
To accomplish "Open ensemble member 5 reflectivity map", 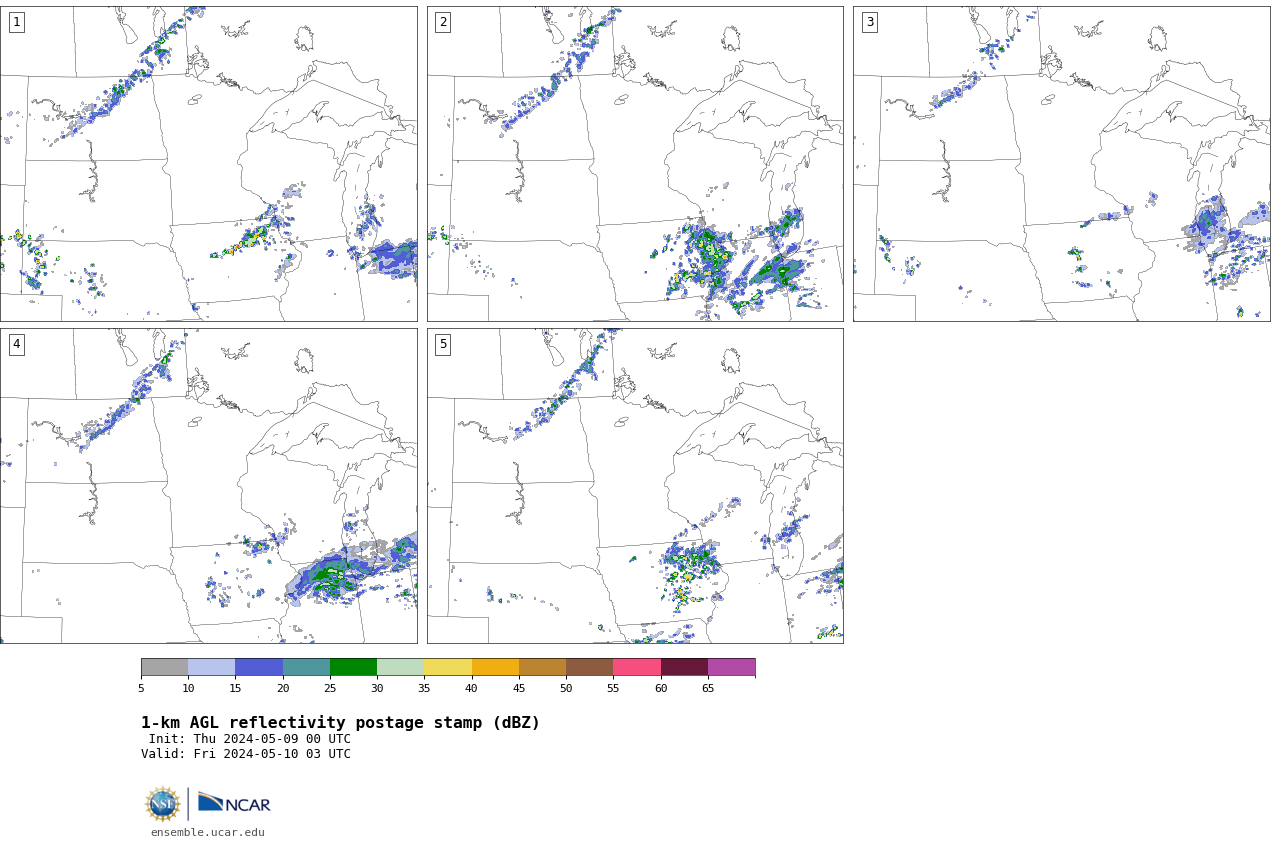I will tap(635, 486).
